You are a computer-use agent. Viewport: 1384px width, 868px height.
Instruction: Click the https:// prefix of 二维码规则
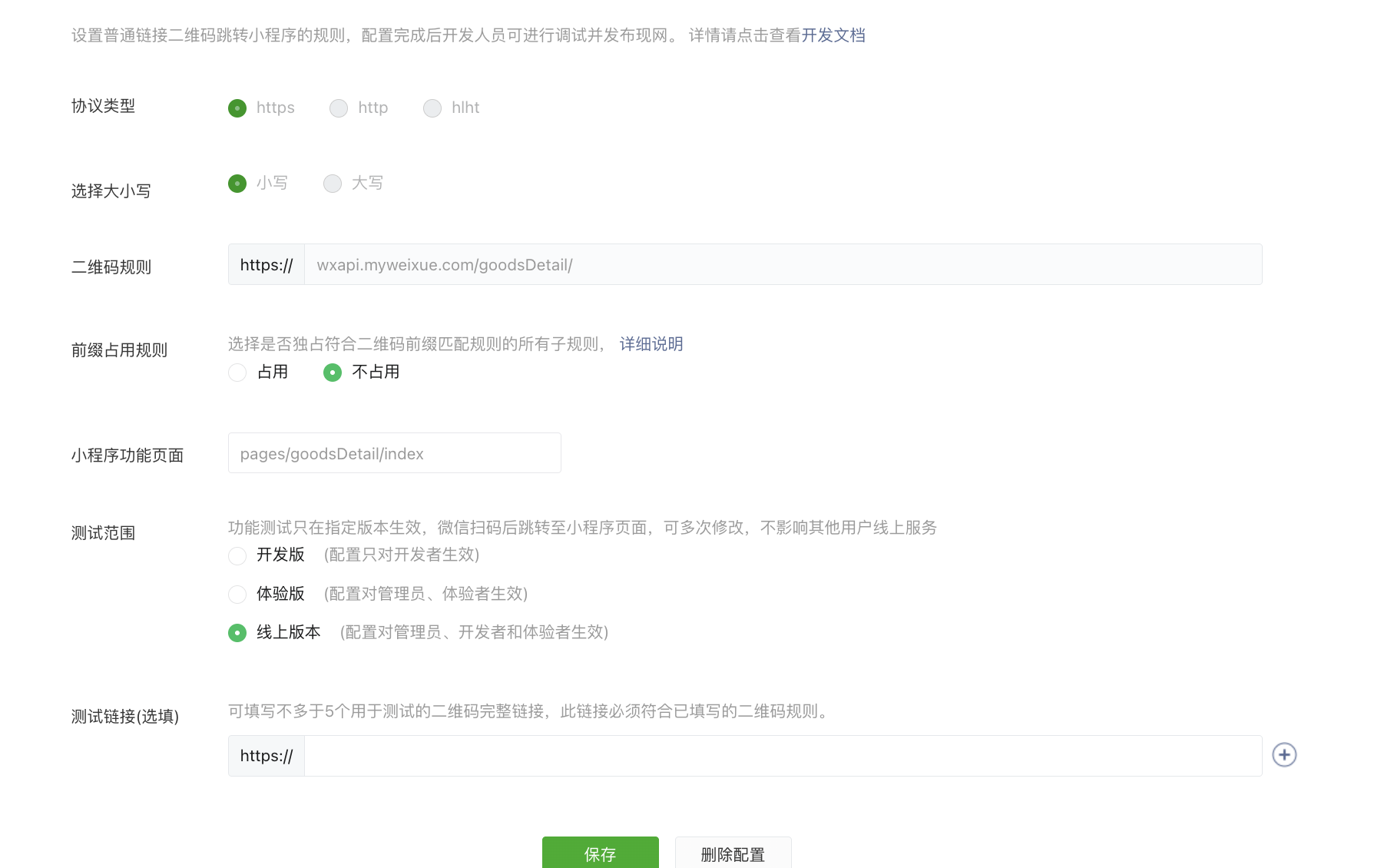coord(267,264)
